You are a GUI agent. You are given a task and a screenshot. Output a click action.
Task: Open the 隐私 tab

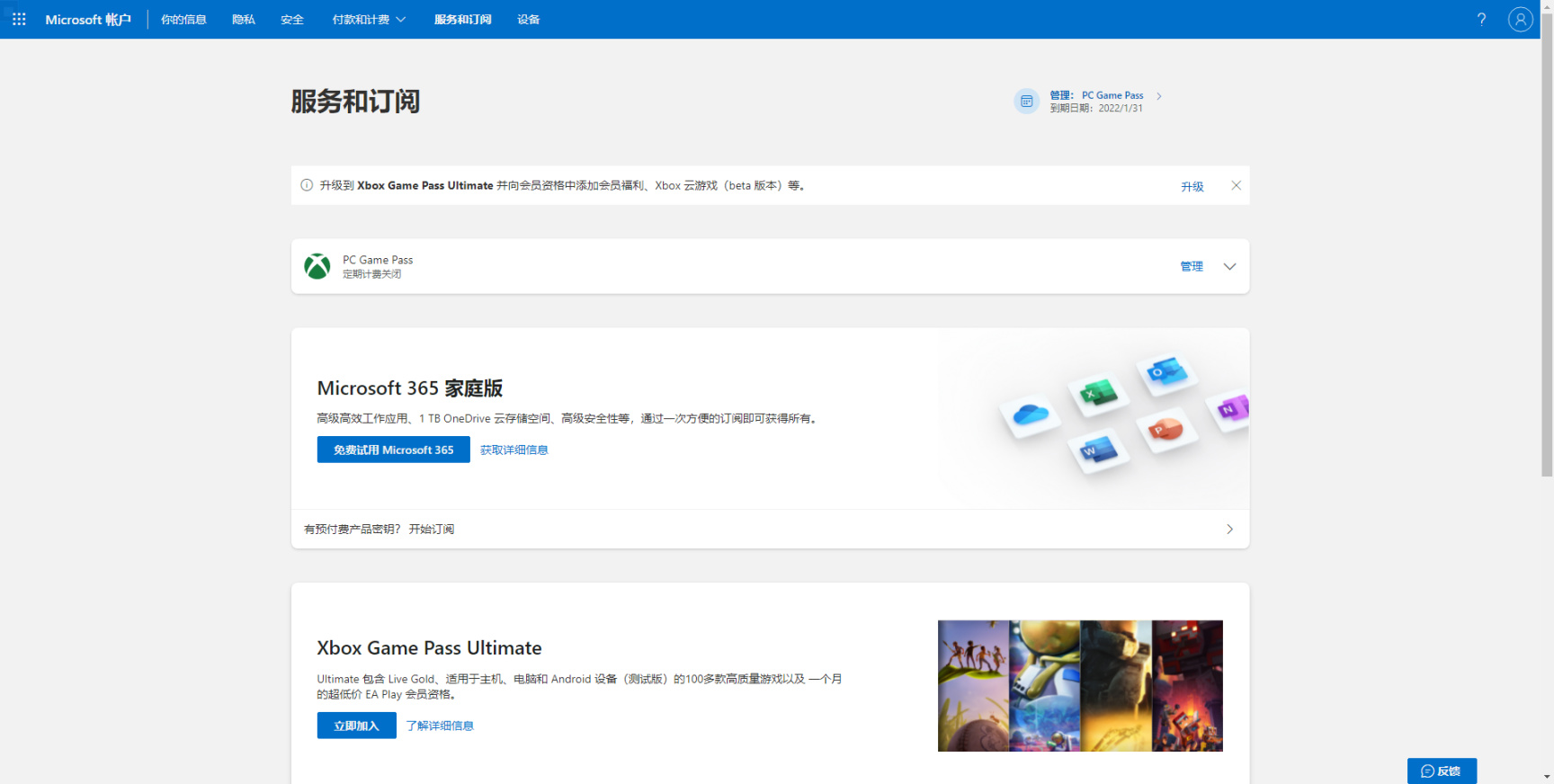(x=243, y=19)
